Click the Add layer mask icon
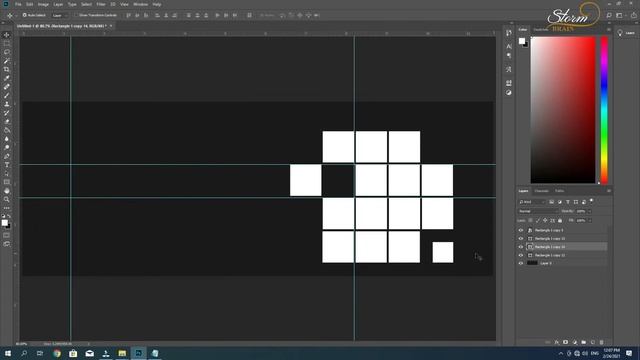Image resolution: width=640 pixels, height=360 pixels. click(x=565, y=342)
